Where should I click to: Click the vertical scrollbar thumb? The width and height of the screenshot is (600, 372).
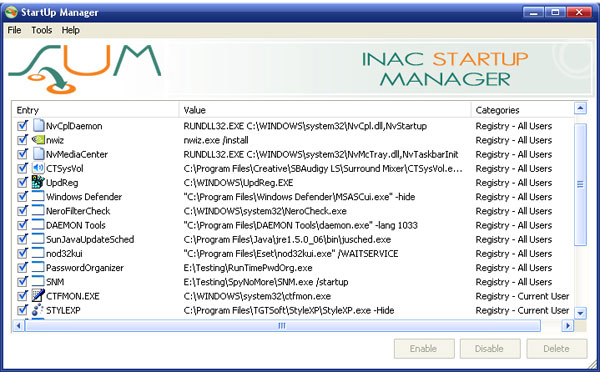(x=580, y=184)
